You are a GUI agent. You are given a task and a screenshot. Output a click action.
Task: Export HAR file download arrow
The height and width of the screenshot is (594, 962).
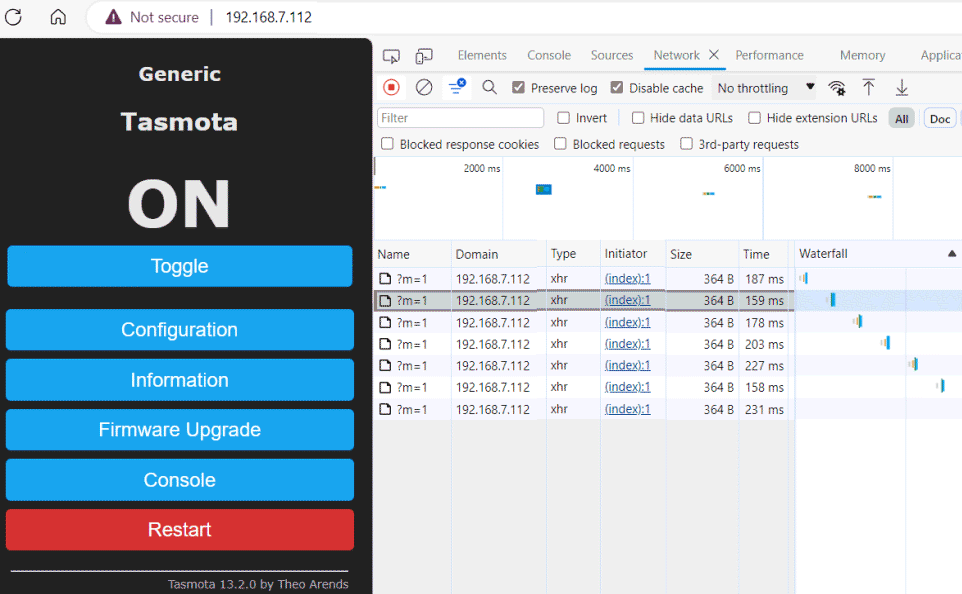902,87
